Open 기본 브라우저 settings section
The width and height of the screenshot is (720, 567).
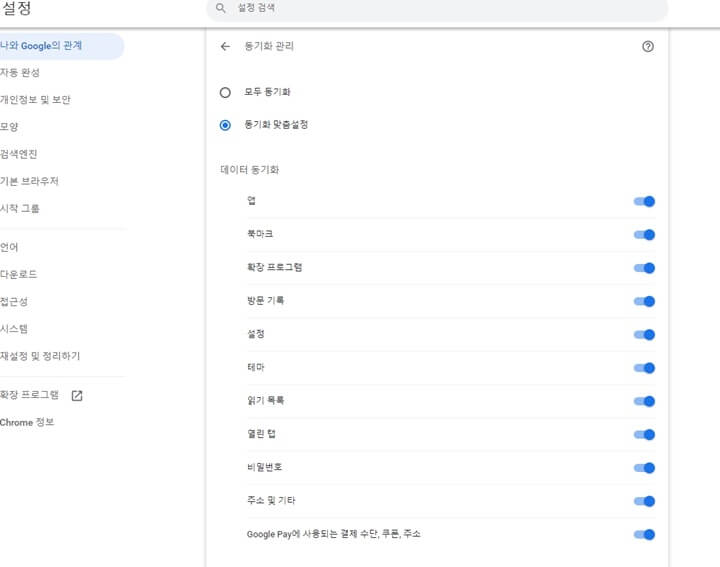coord(29,181)
